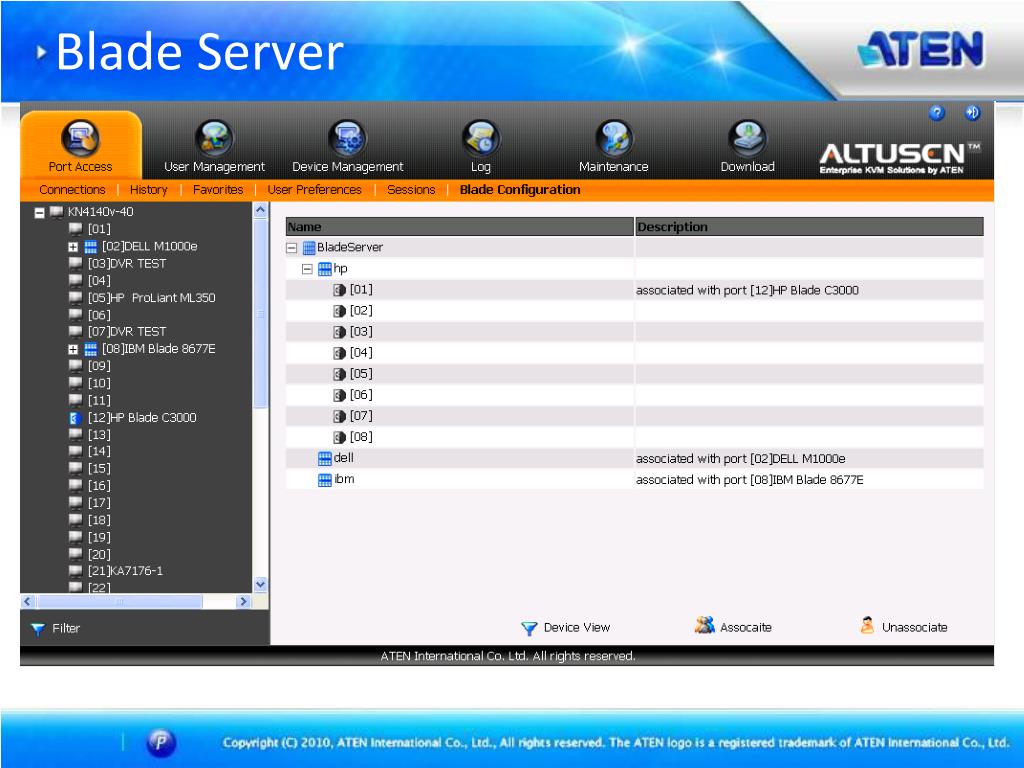Click the ibm chassis icon

pos(325,480)
